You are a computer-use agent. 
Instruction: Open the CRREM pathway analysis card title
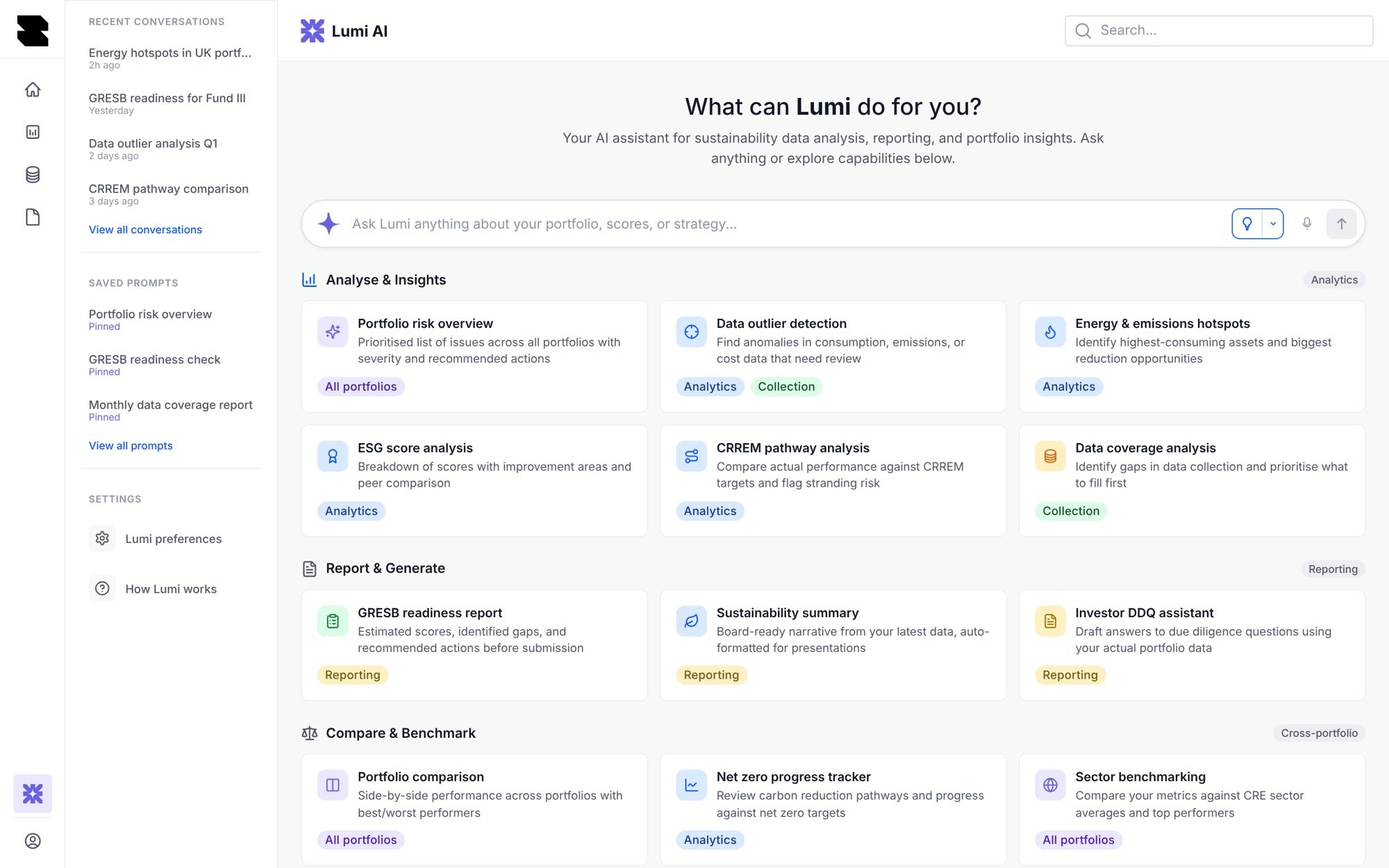[x=792, y=448]
